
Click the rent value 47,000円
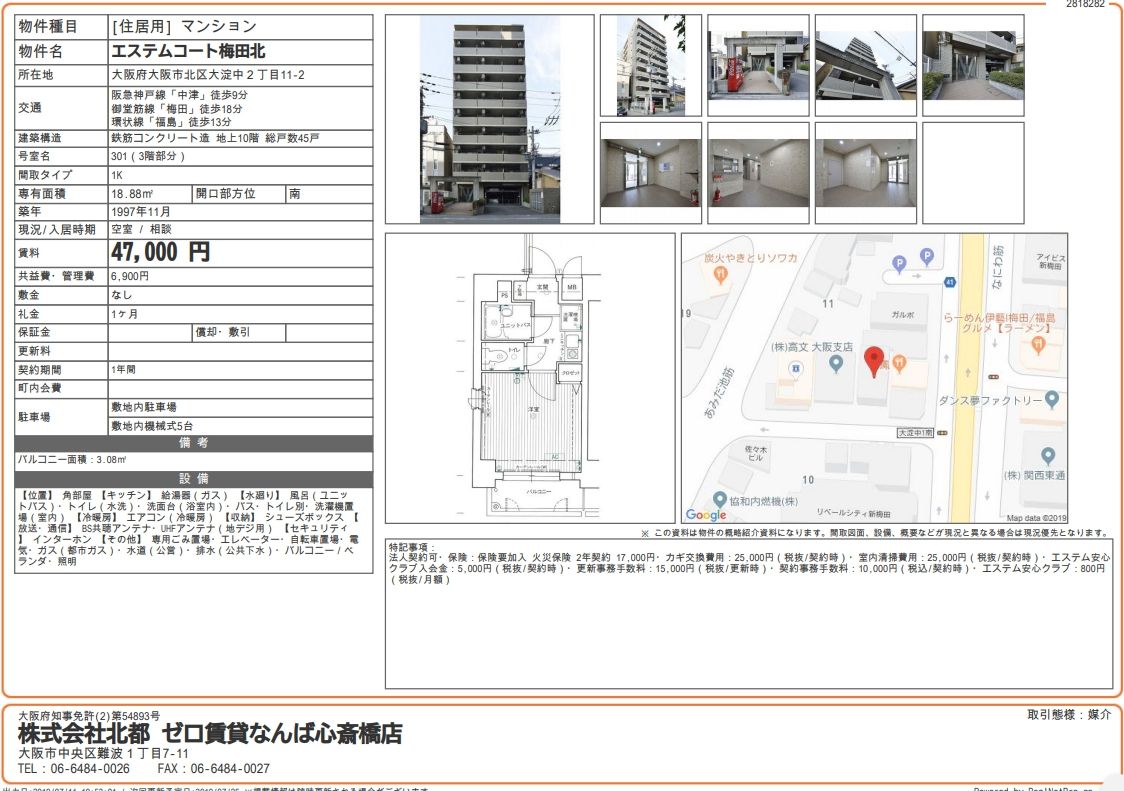[161, 252]
